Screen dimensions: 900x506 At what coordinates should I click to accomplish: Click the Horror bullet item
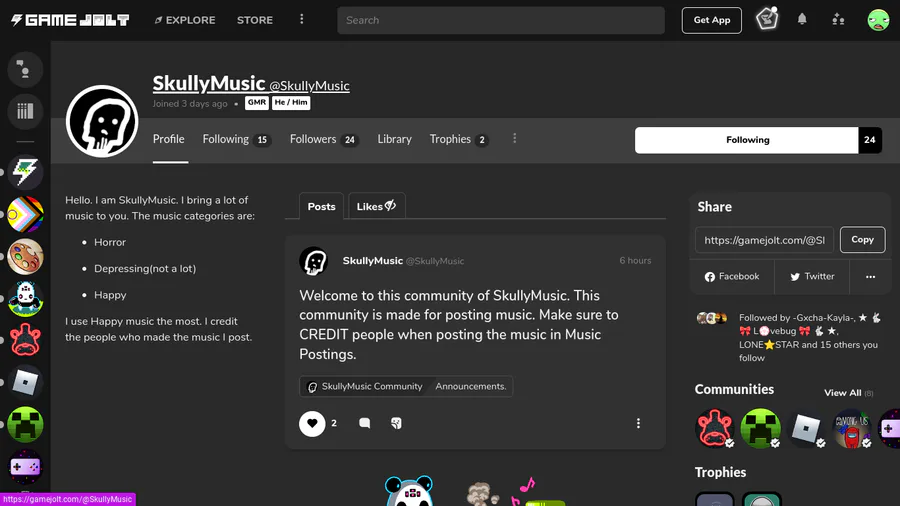point(110,243)
